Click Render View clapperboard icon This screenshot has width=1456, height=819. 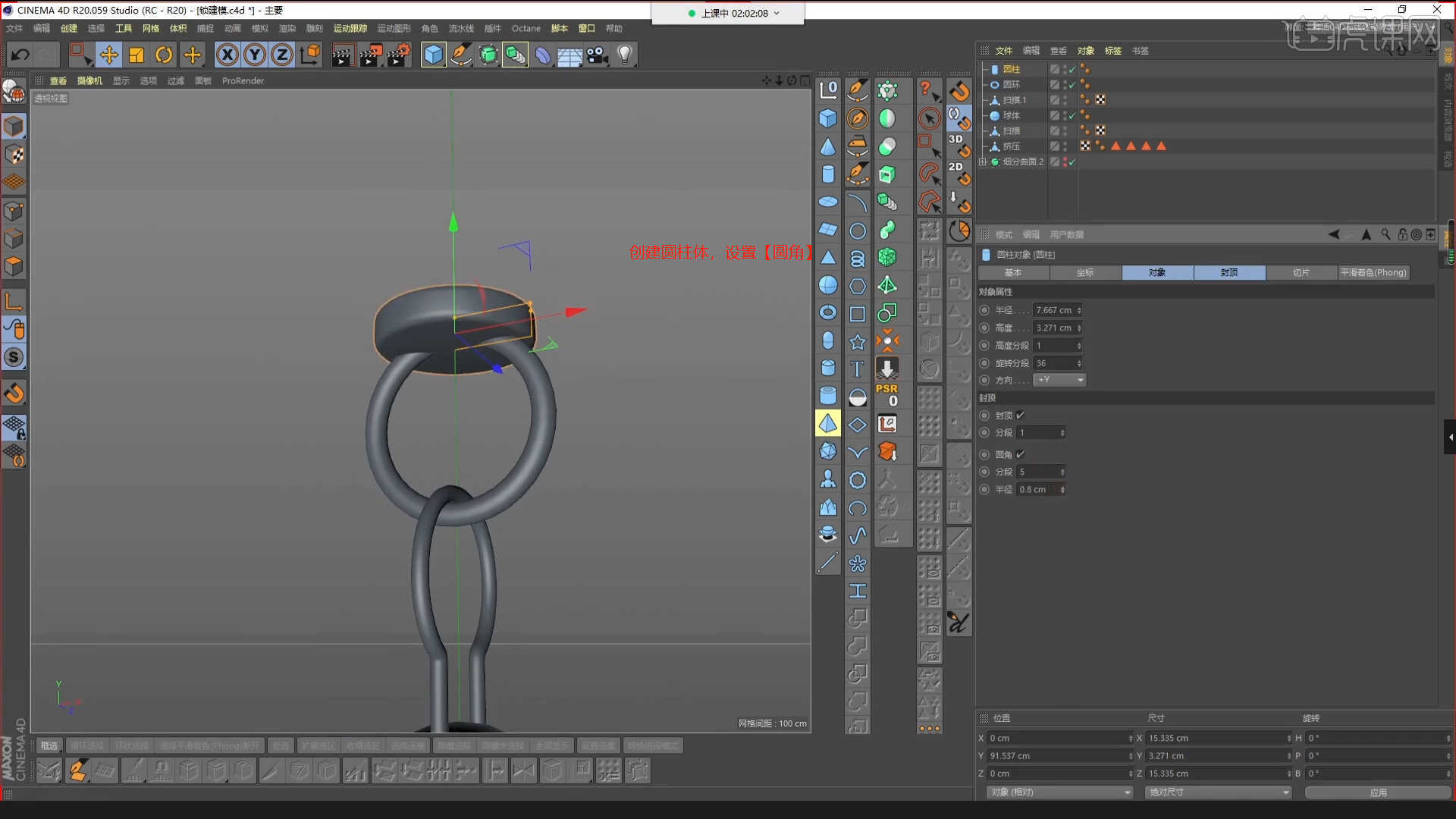click(x=342, y=55)
